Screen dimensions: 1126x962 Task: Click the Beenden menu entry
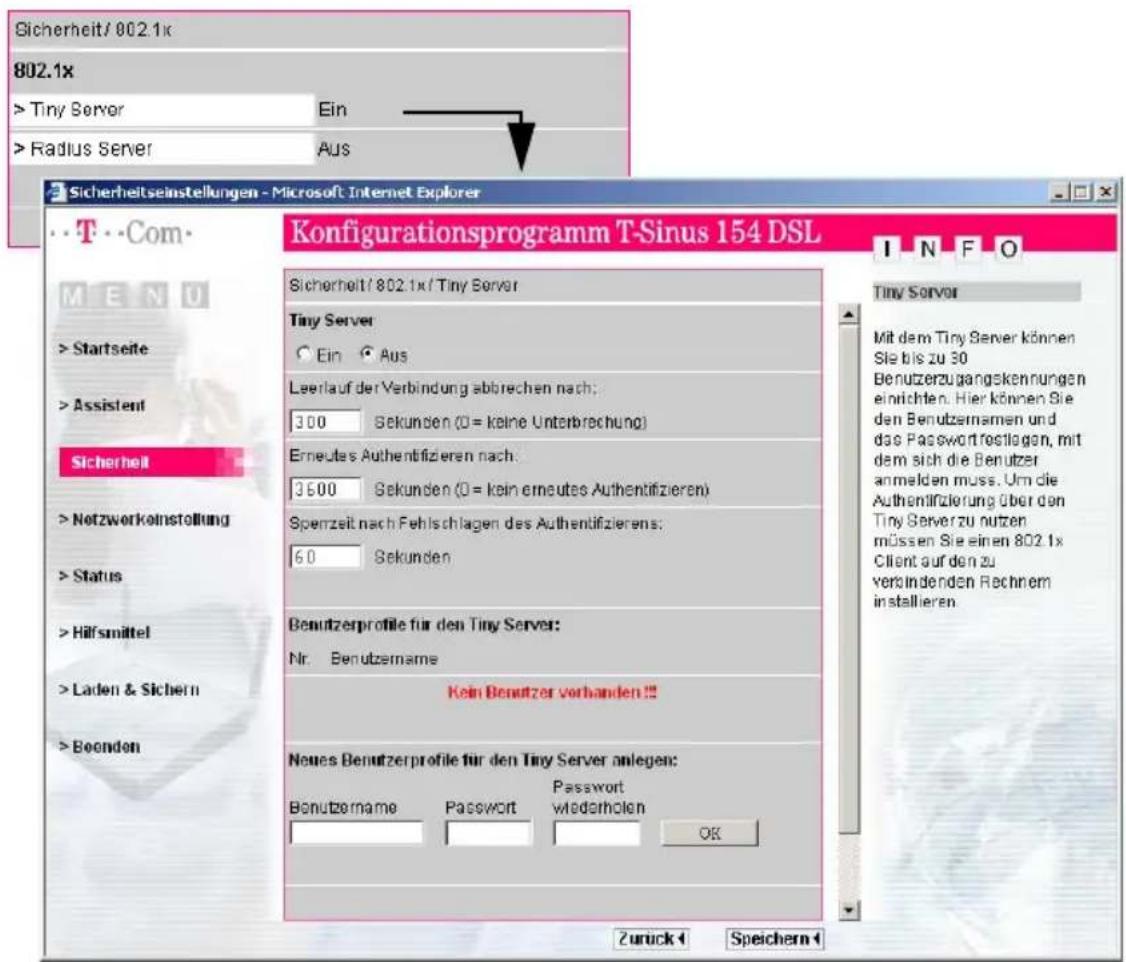coord(100,747)
